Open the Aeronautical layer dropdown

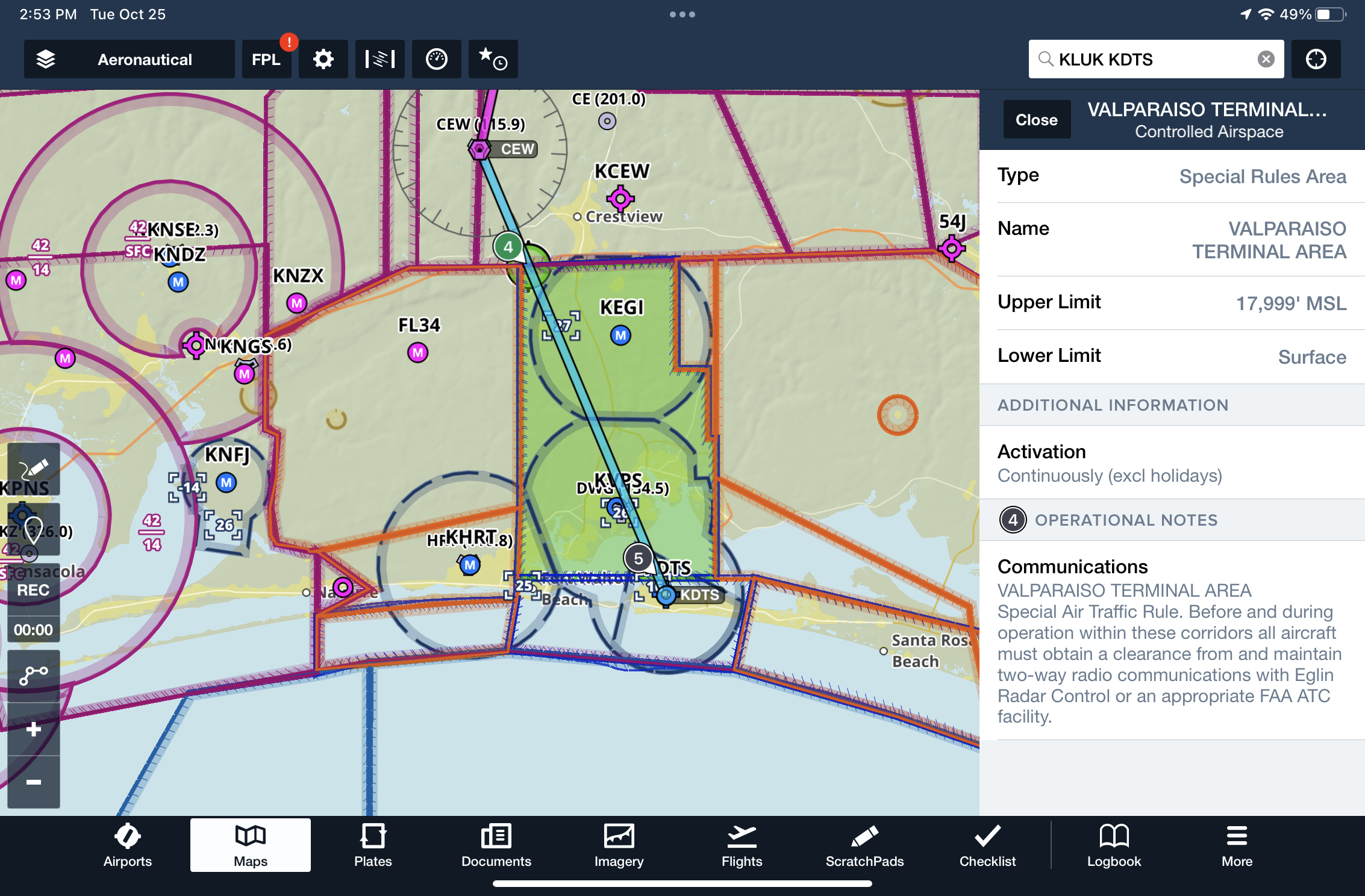coord(130,59)
